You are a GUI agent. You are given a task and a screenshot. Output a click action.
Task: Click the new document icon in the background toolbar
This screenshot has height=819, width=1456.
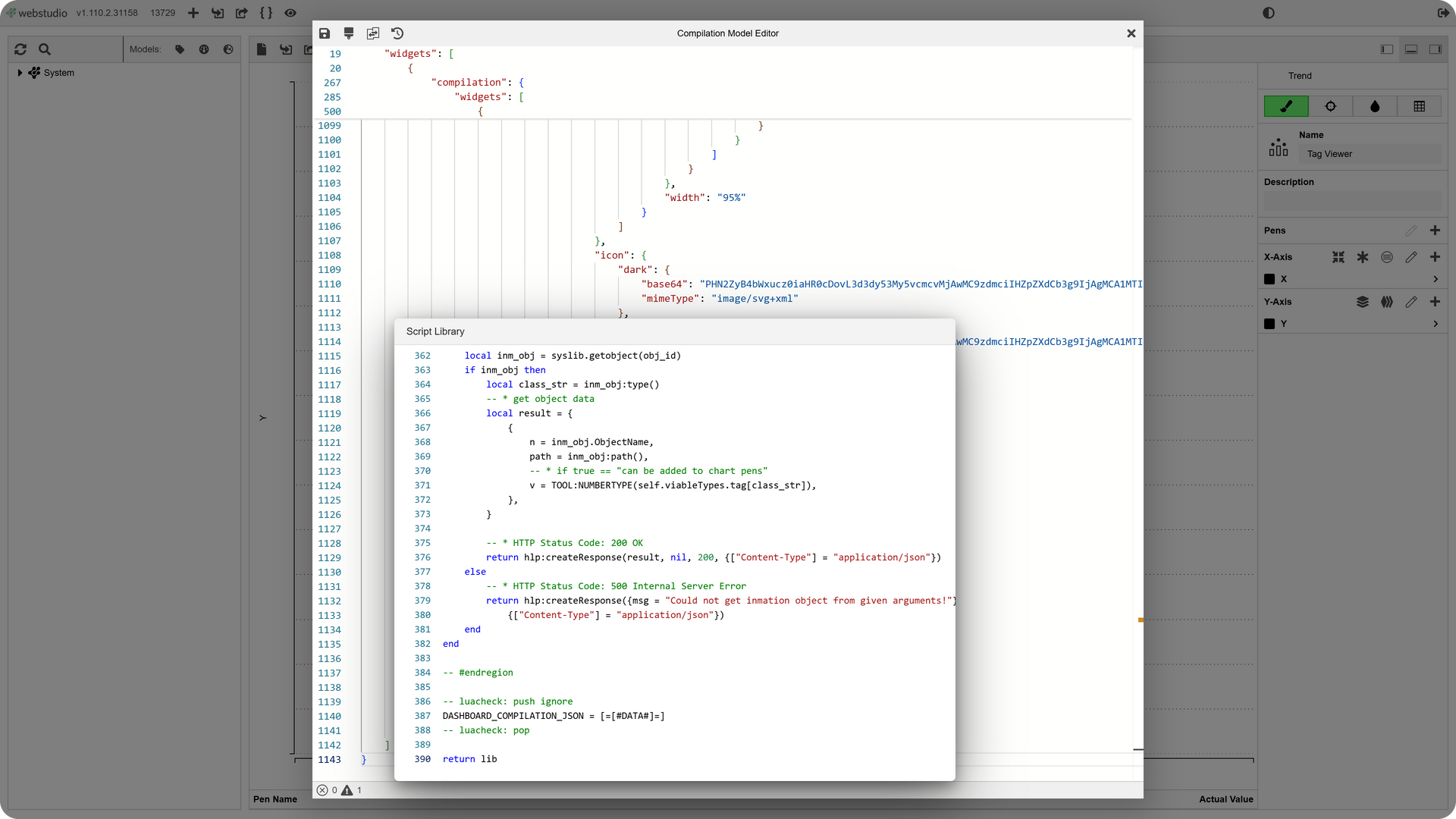[262, 49]
